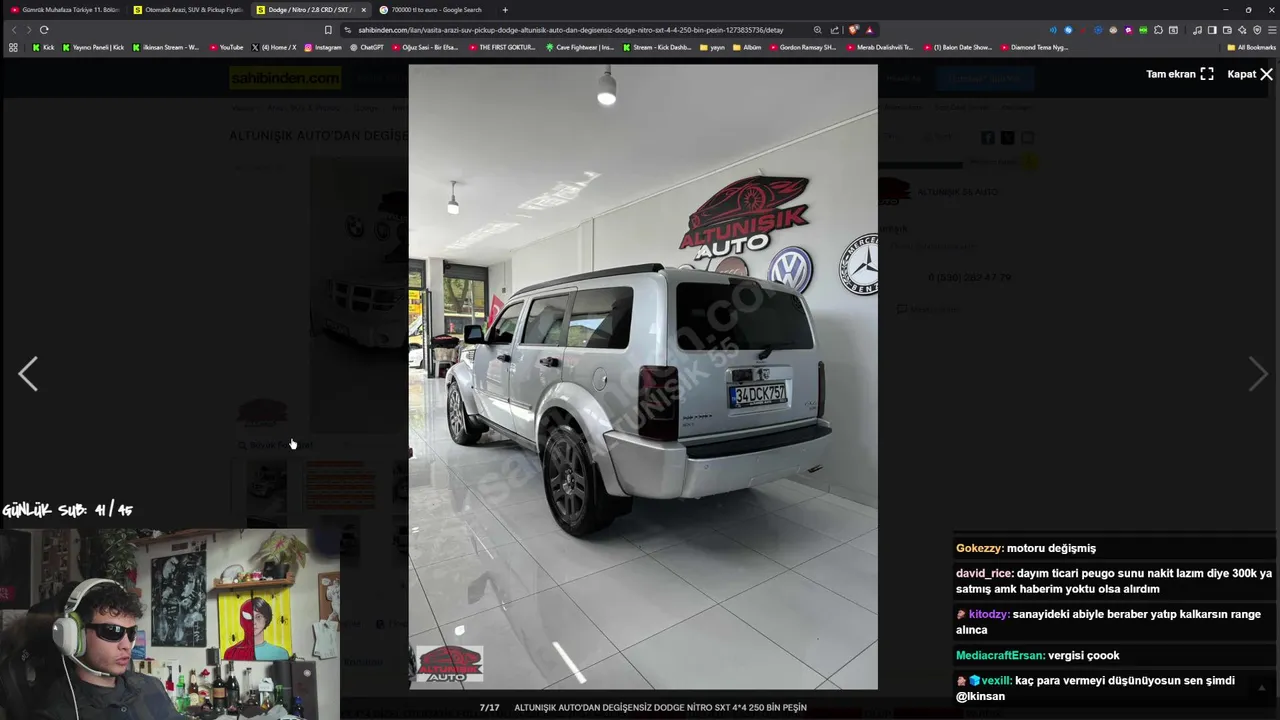Open THE FIRST GOKTUR bookmark

(x=502, y=47)
